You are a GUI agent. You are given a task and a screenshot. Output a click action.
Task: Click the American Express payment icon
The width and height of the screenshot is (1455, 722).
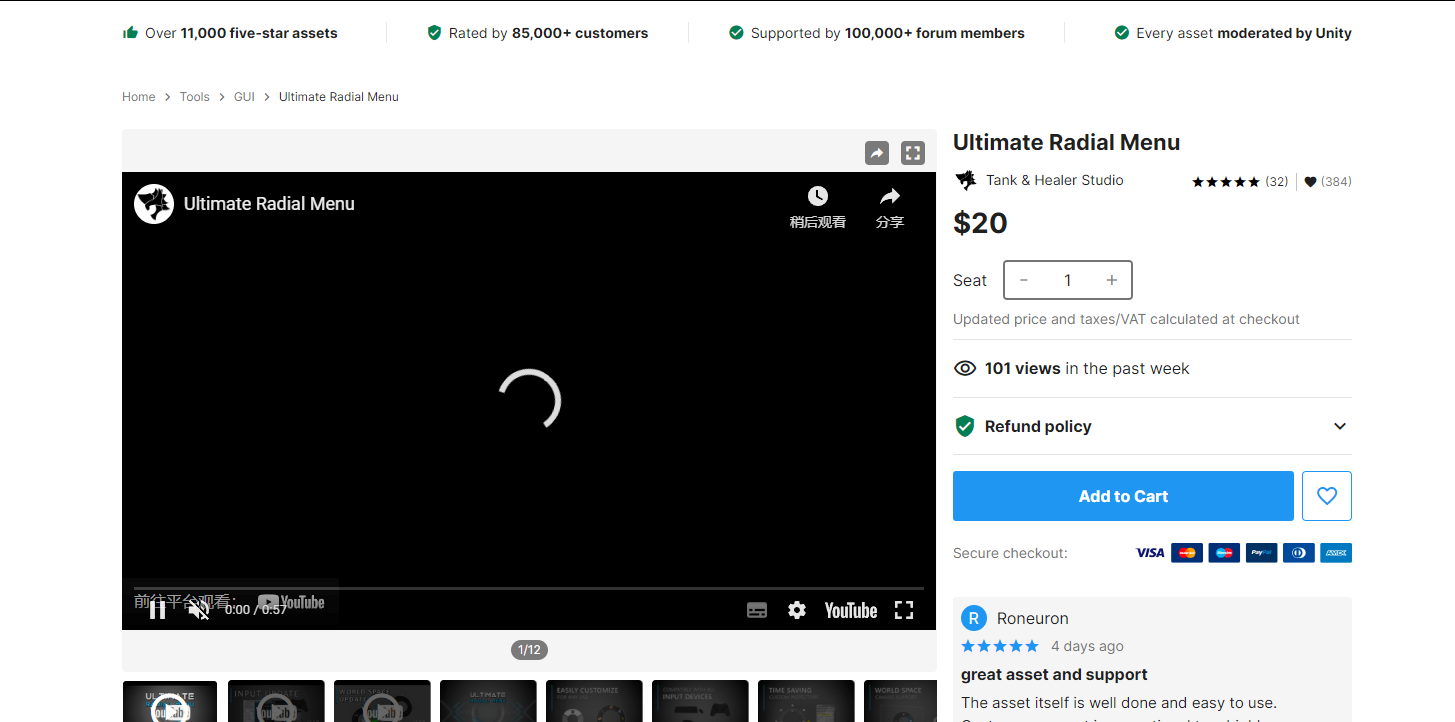1336,553
